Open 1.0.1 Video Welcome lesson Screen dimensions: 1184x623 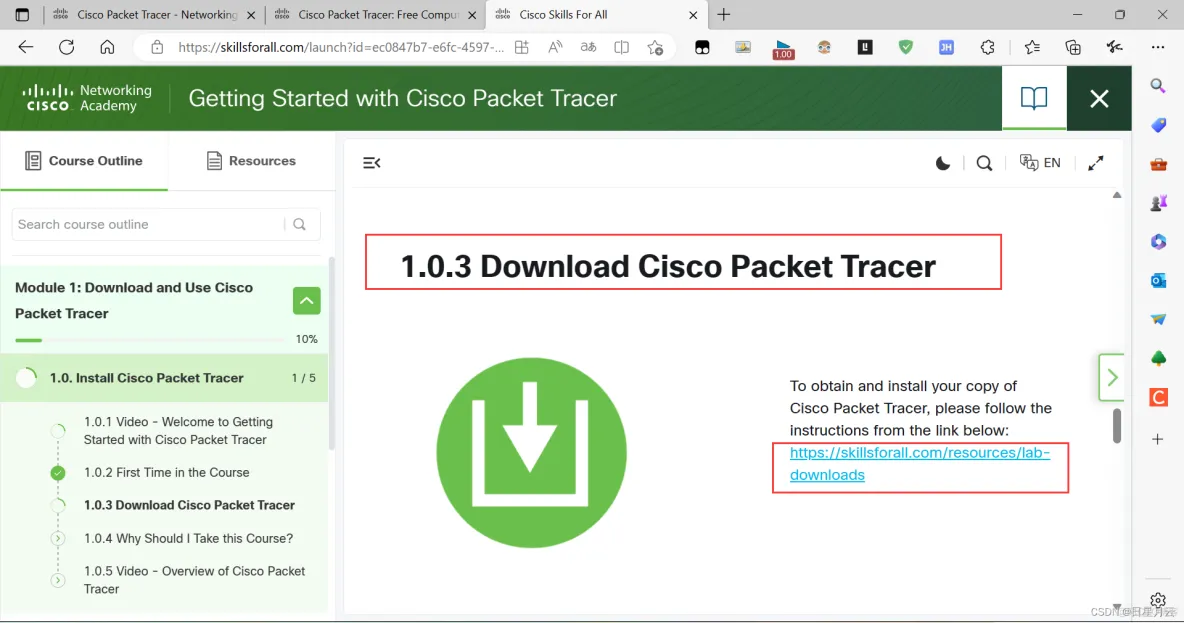[178, 430]
